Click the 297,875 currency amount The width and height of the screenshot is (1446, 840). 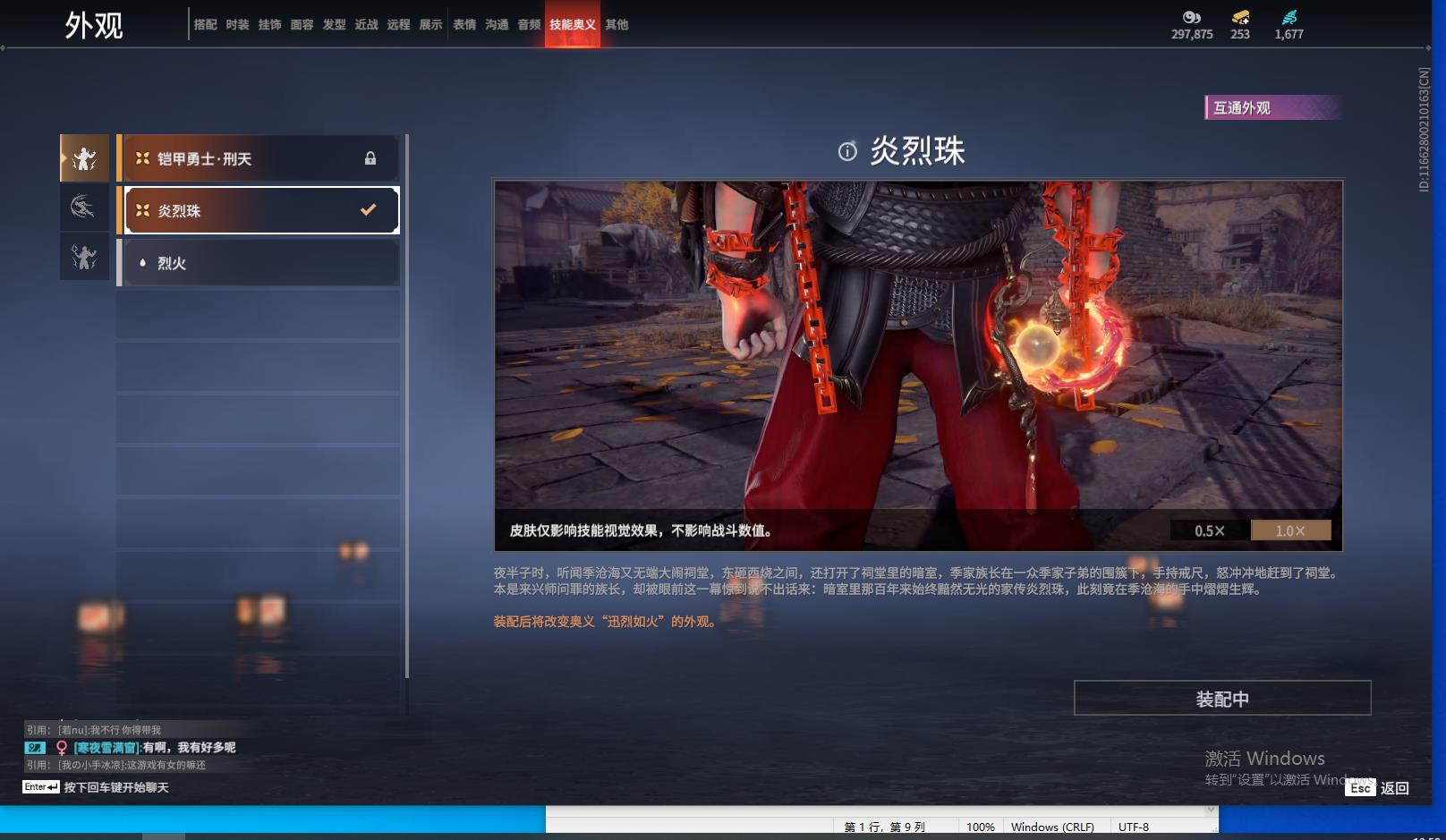click(x=1192, y=34)
